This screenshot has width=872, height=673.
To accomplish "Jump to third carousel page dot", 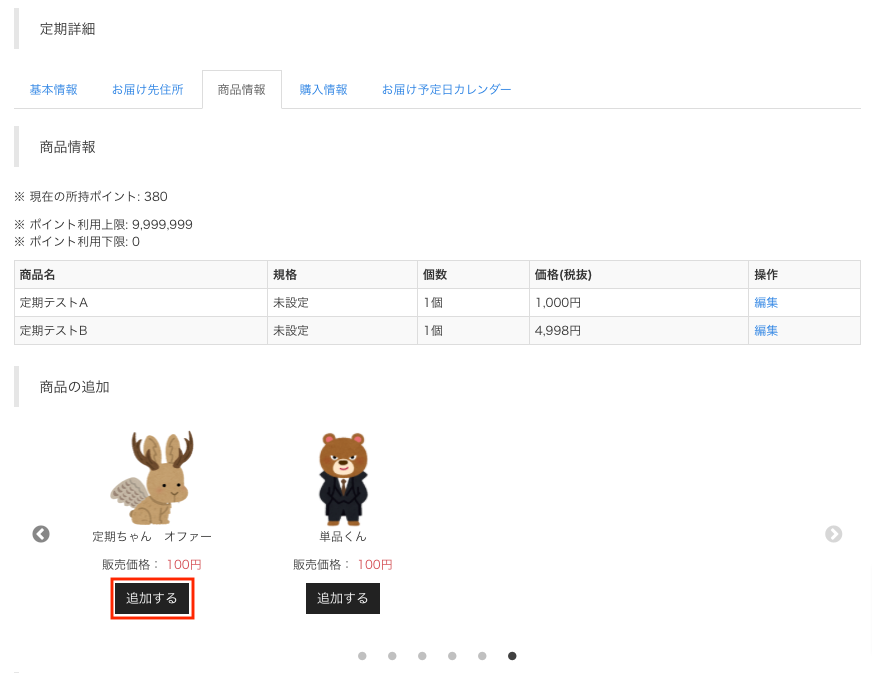I will (422, 656).
